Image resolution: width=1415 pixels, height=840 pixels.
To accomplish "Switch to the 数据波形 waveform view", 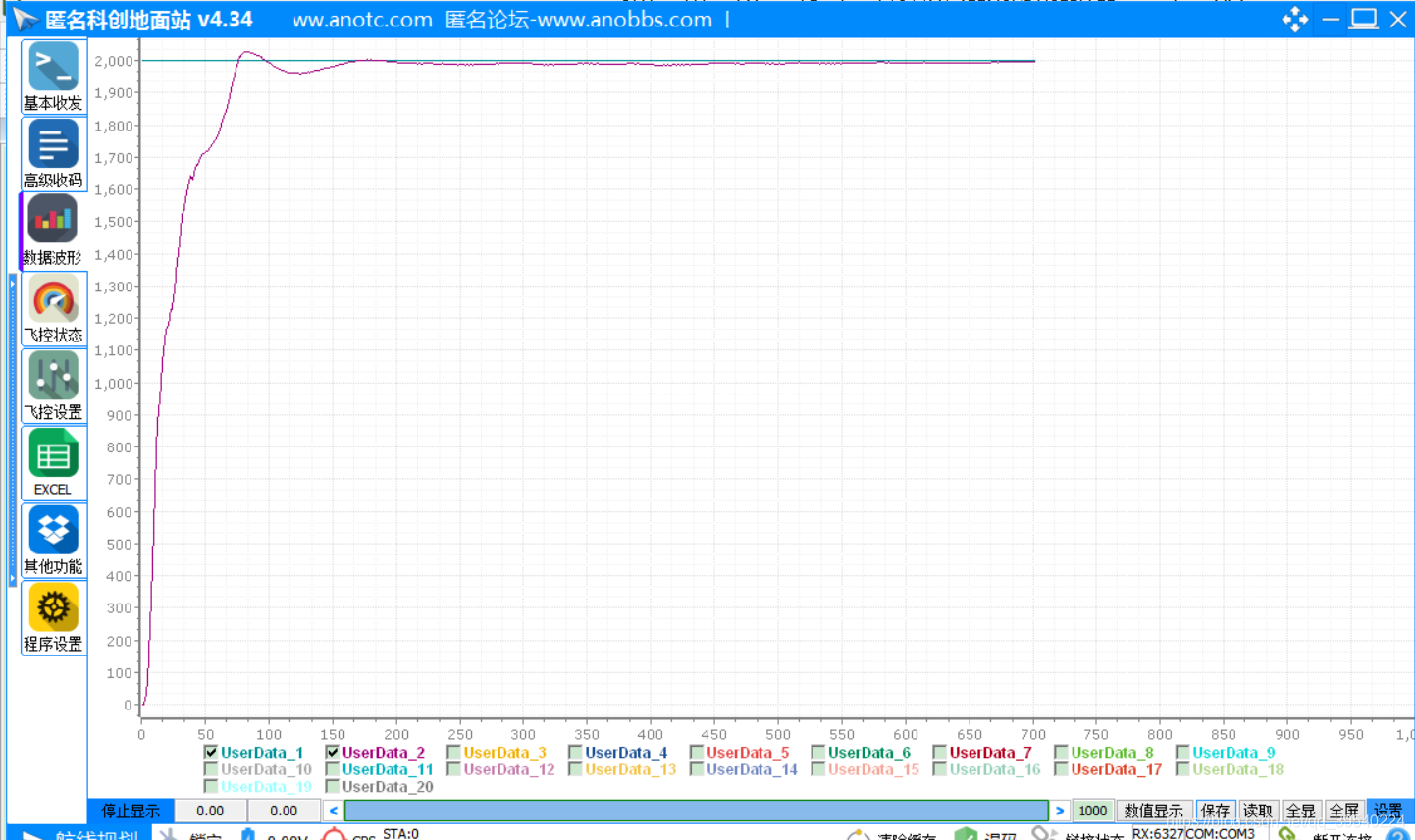I will coord(53,232).
